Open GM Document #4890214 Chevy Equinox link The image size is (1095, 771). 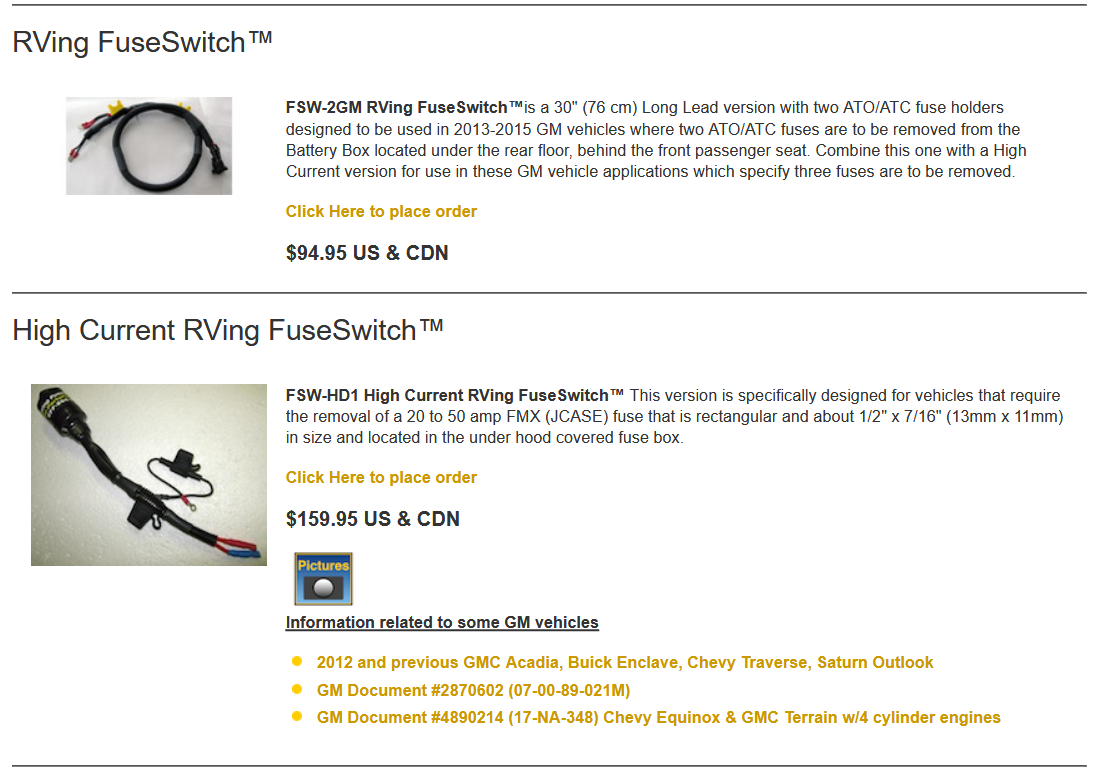[x=659, y=717]
